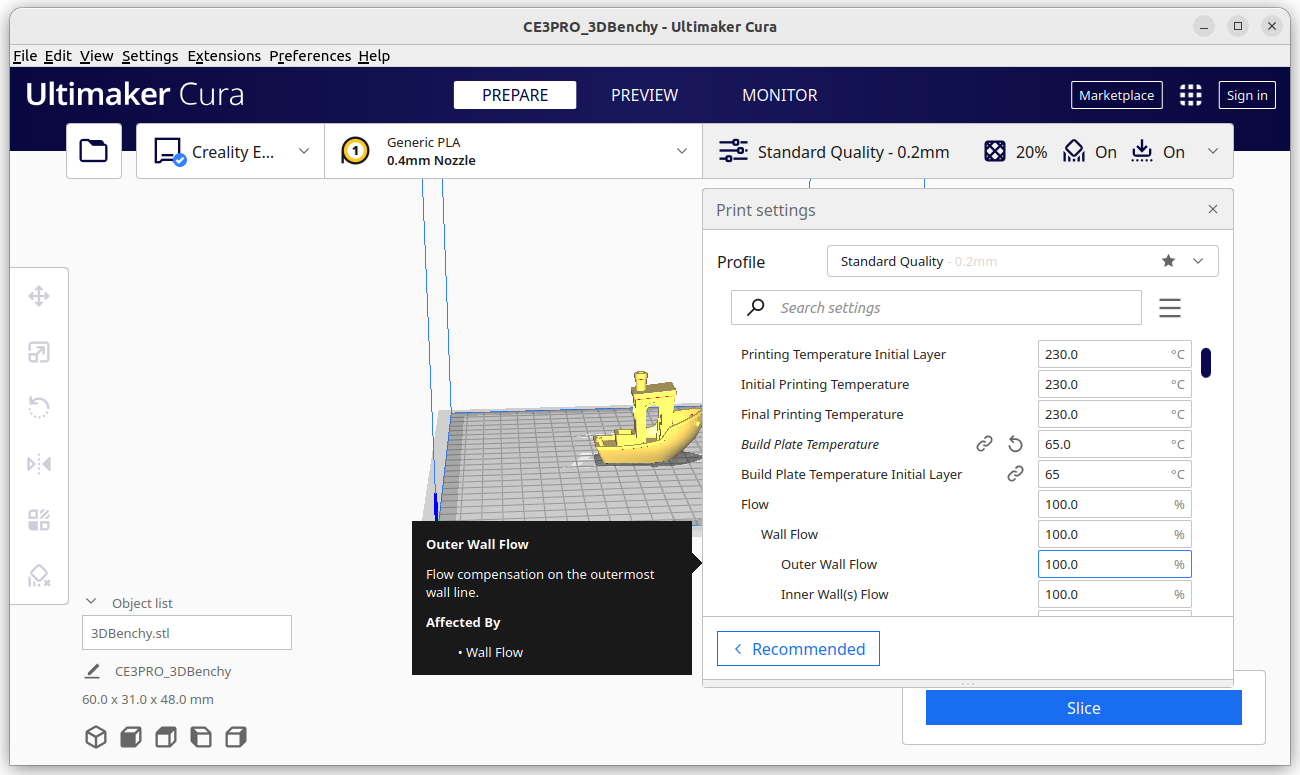Edit Build Plate Temperature 65.0 value
1300x775 pixels.
coord(1115,444)
